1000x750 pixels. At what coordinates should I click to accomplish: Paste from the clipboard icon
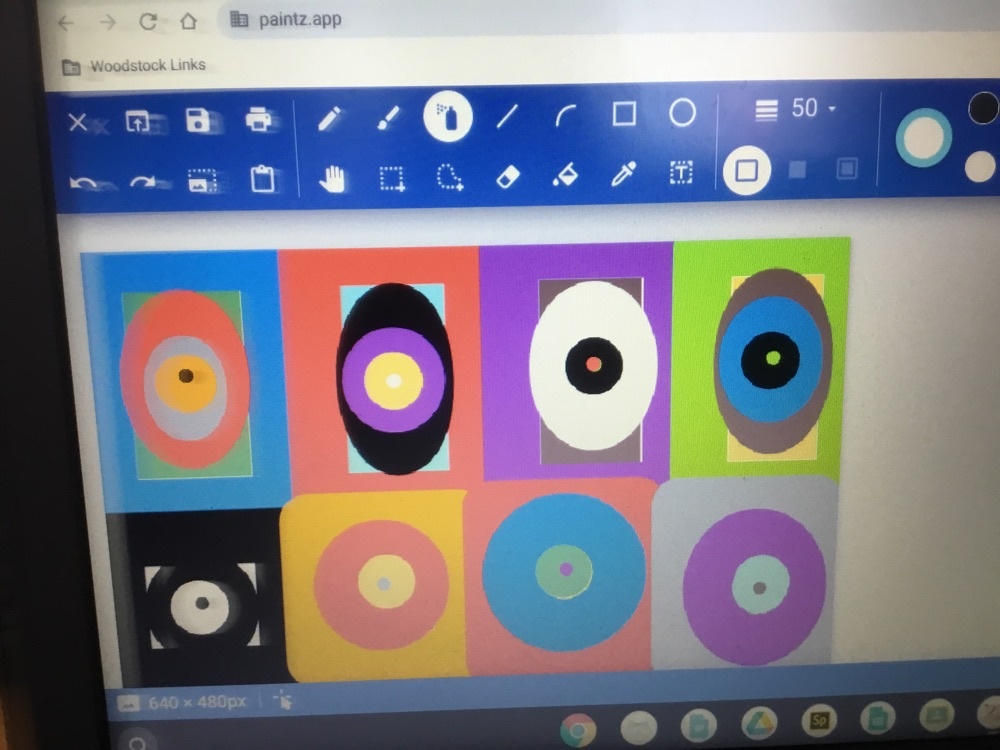click(x=263, y=179)
